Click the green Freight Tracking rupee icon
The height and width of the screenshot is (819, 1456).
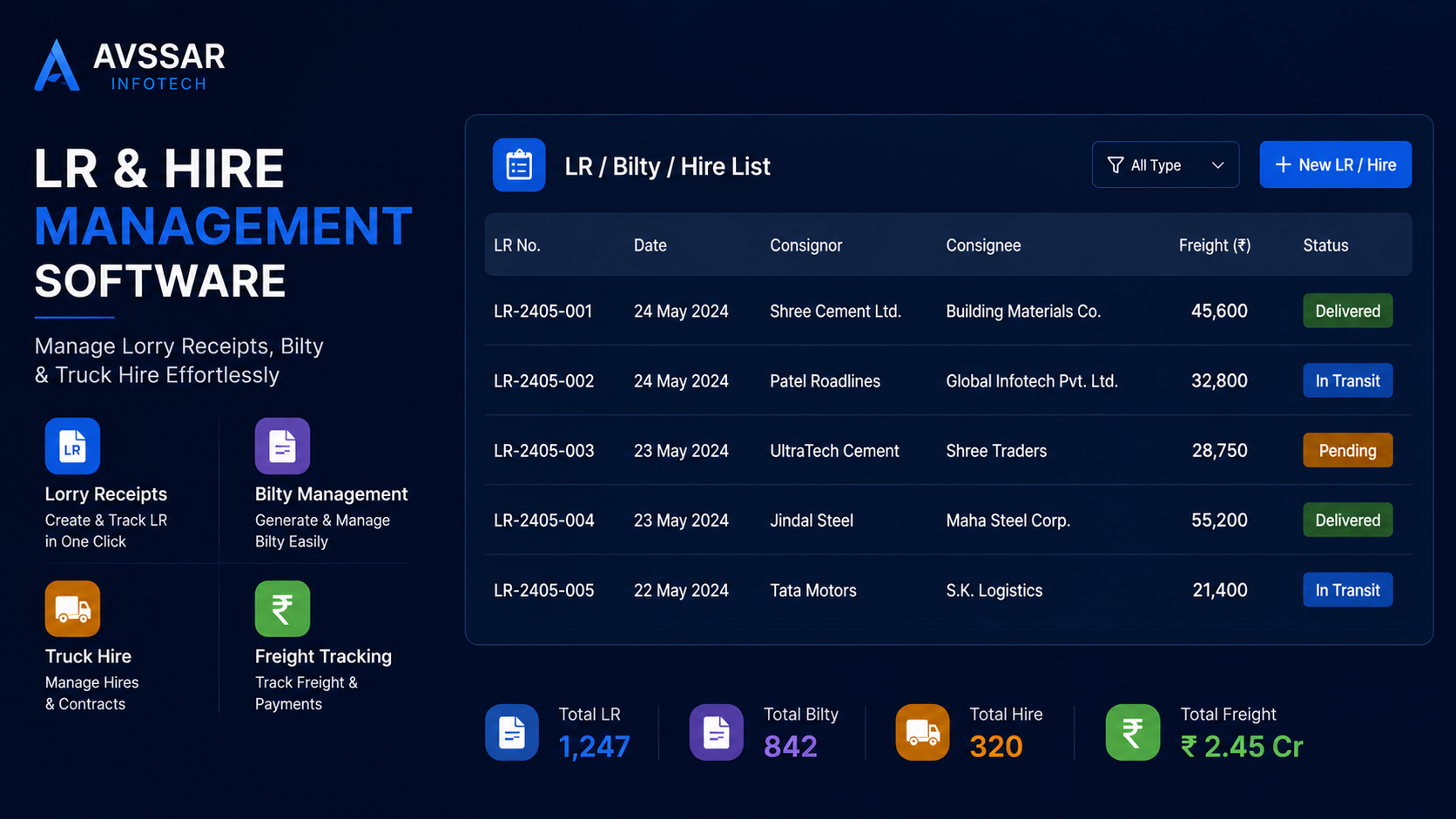282,609
